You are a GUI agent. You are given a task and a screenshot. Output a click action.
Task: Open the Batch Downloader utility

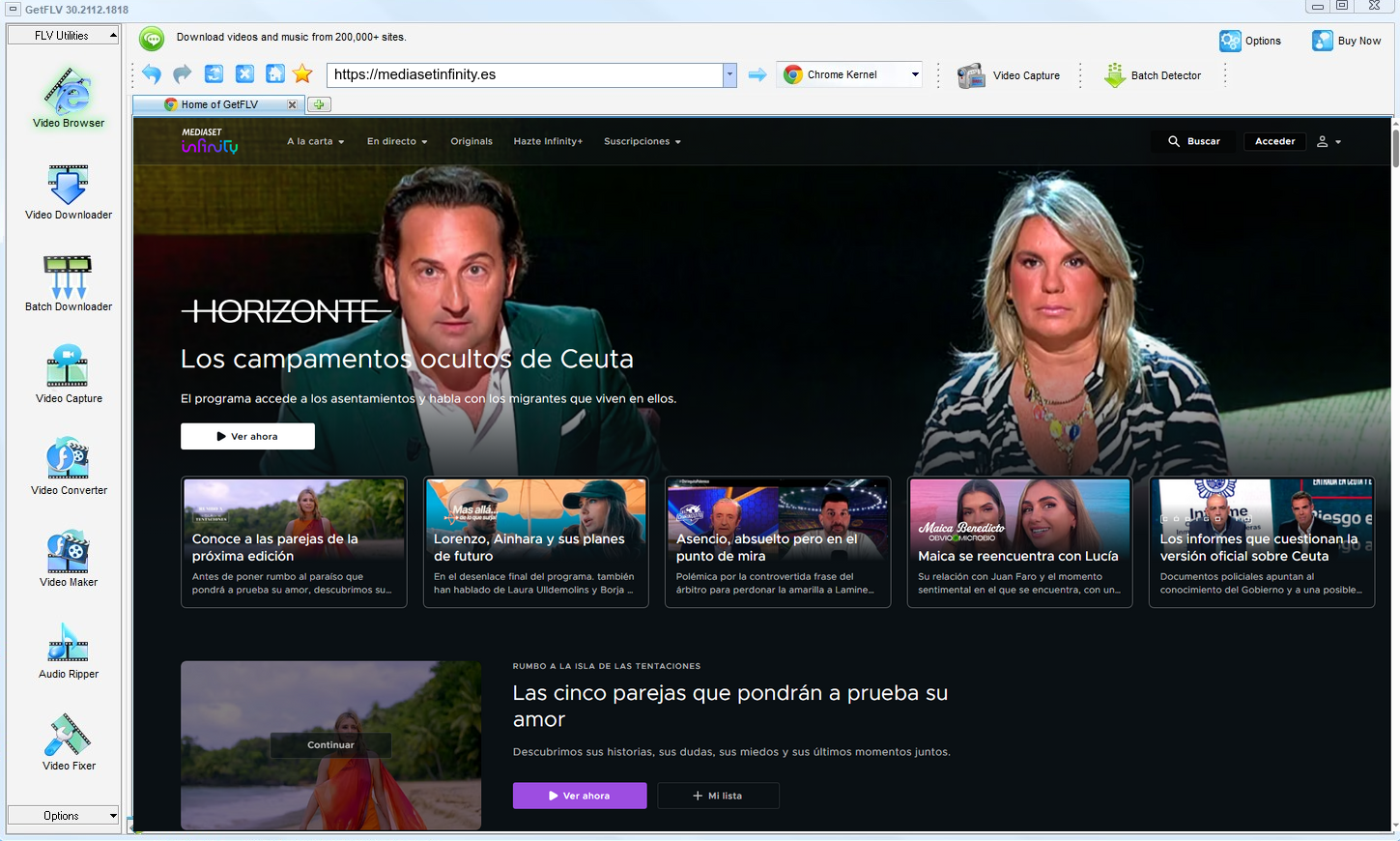coord(69,283)
